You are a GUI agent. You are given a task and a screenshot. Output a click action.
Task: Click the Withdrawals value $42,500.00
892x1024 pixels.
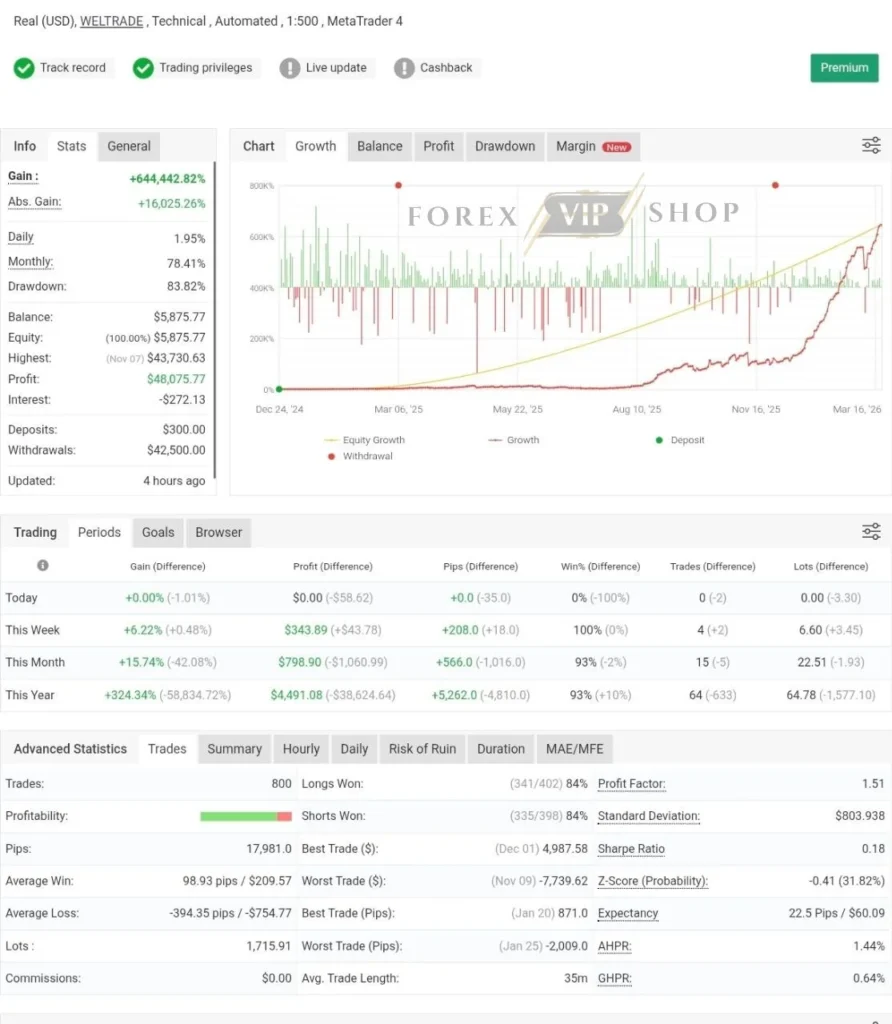[176, 450]
